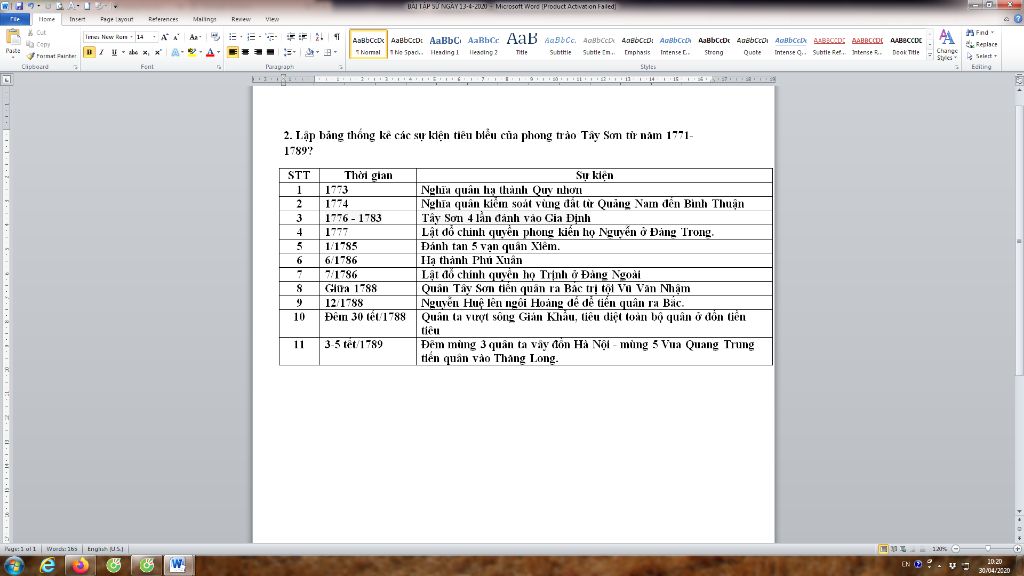The width and height of the screenshot is (1024, 576).
Task: Click the zoom slider handle
Action: tap(987, 549)
